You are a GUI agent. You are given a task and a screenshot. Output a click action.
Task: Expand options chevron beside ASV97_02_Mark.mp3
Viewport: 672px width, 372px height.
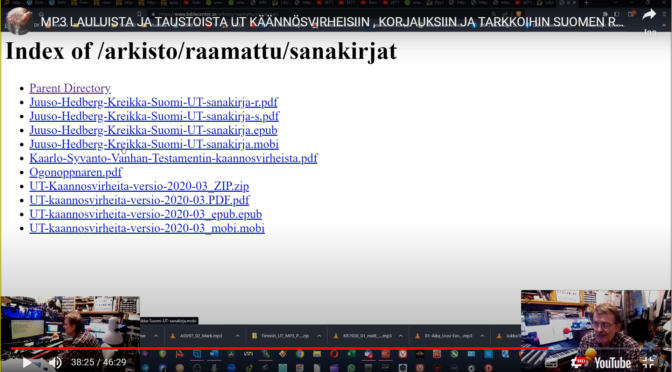(x=237, y=336)
